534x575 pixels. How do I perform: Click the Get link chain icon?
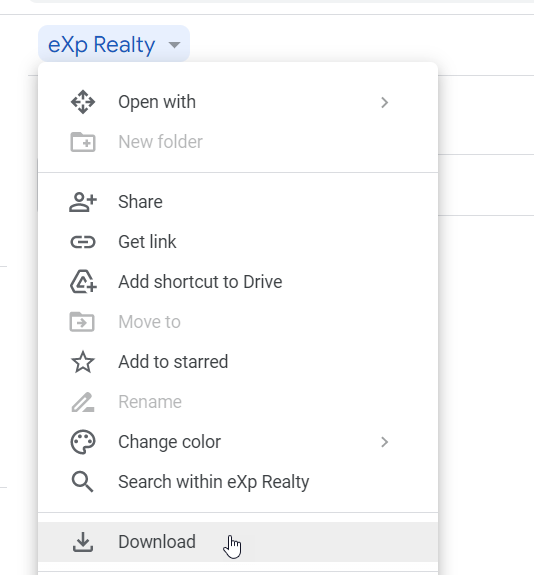pyautogui.click(x=83, y=242)
